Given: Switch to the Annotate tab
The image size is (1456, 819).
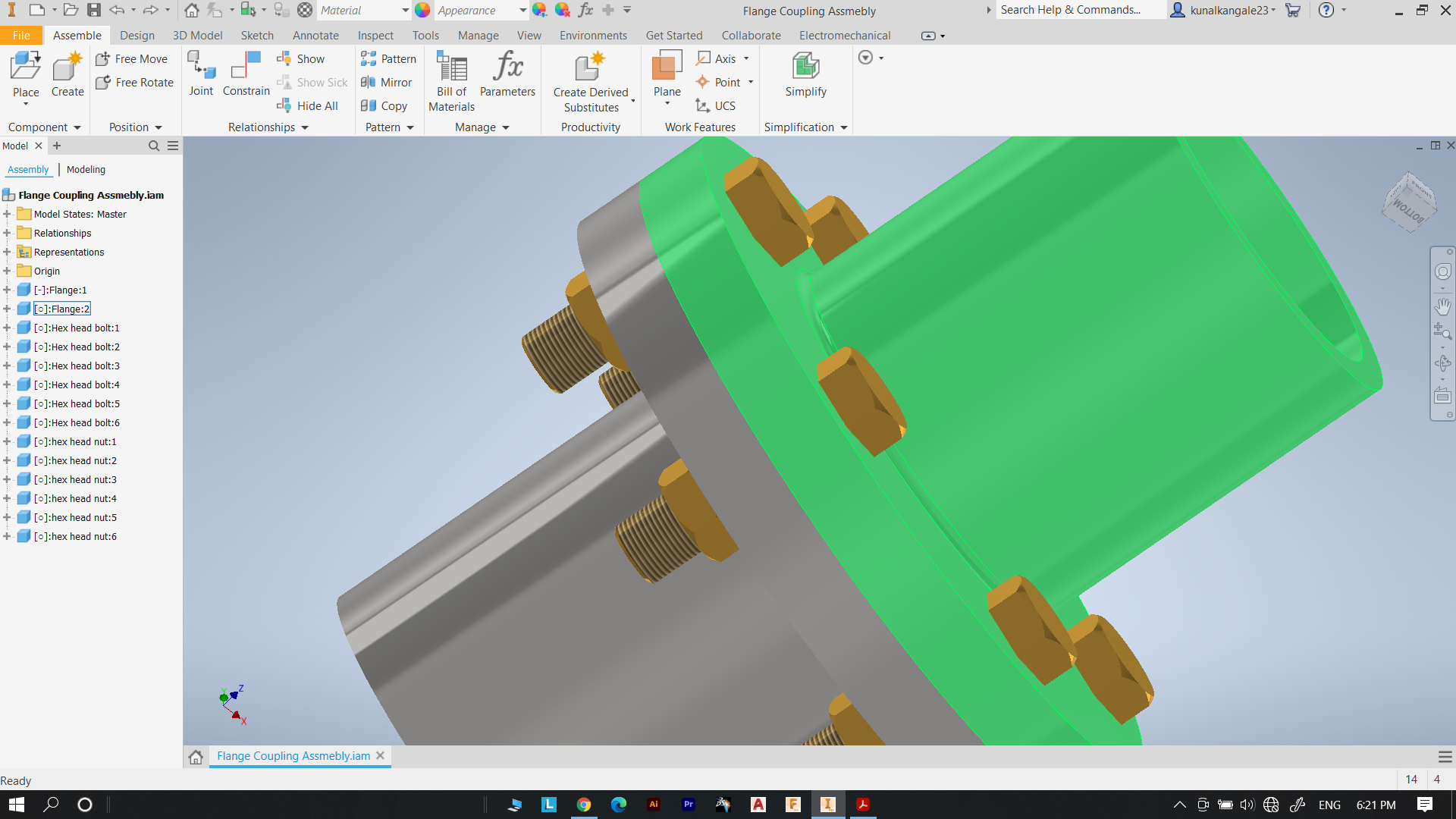Looking at the screenshot, I should pos(315,35).
